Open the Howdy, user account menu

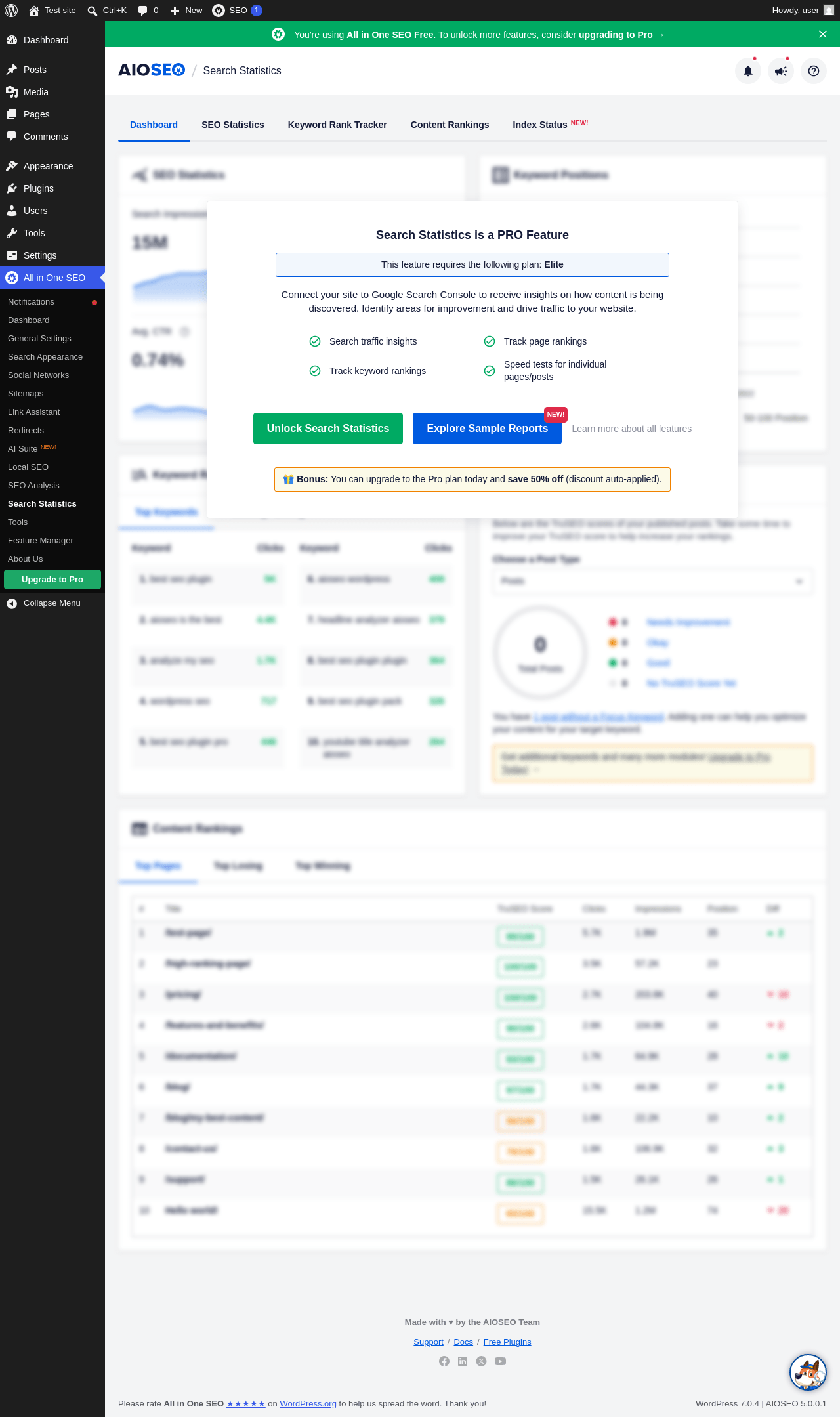(x=803, y=11)
